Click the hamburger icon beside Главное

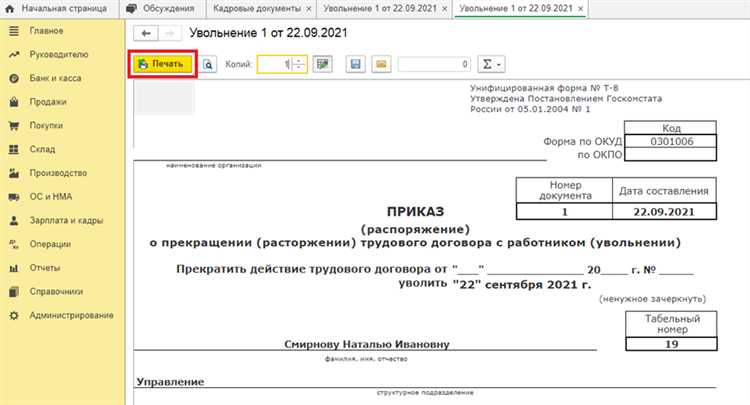[x=14, y=31]
